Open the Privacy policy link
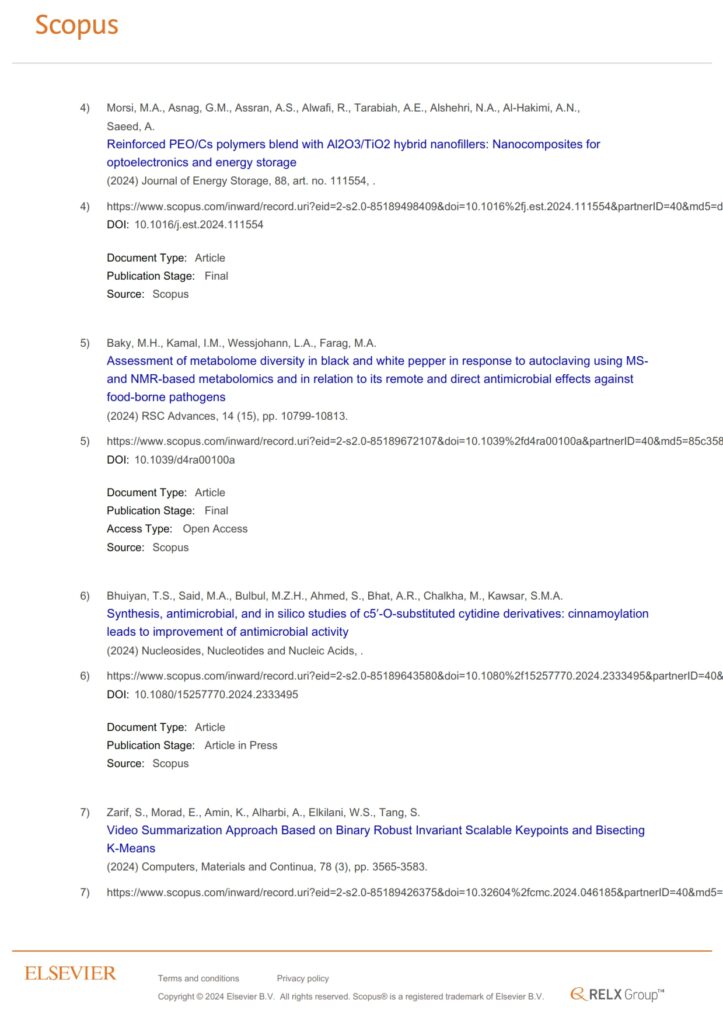This screenshot has width=723, height=1024. pyautogui.click(x=302, y=978)
